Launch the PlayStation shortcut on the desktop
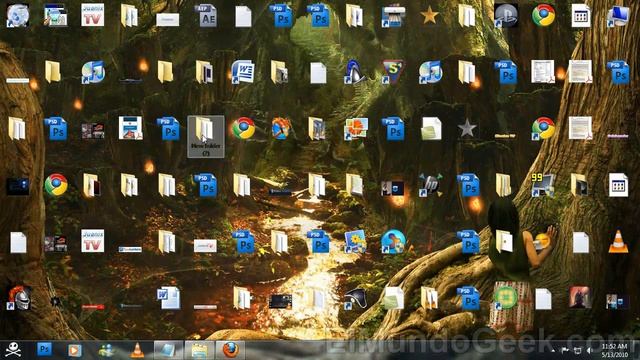The width and height of the screenshot is (640, 360). (x=506, y=16)
